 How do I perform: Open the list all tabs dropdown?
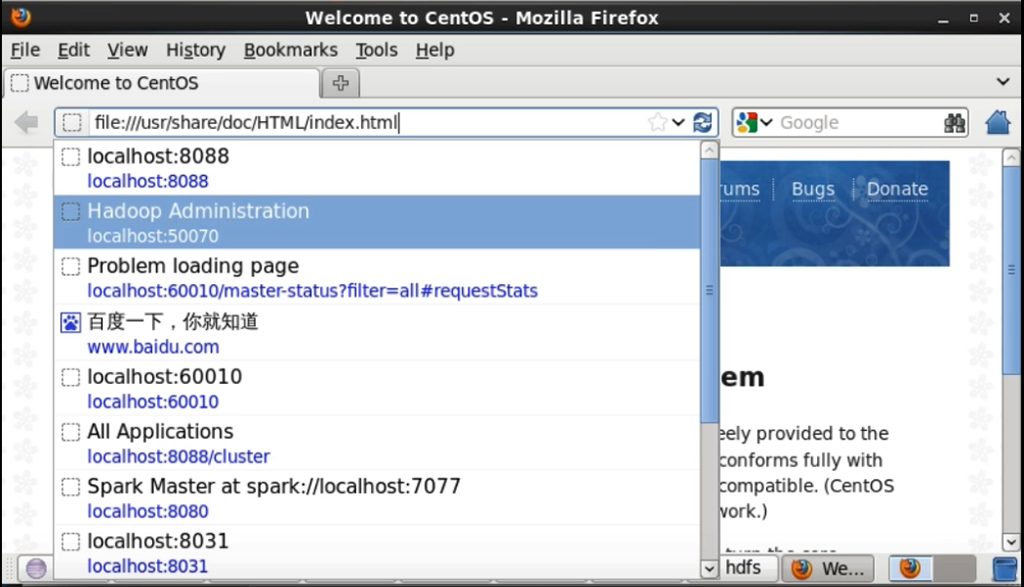[x=1003, y=82]
